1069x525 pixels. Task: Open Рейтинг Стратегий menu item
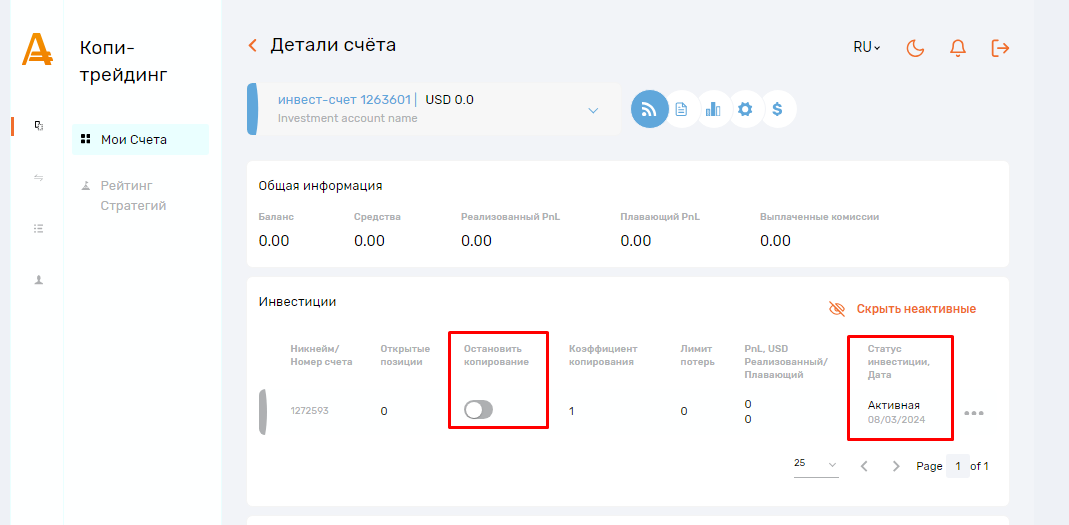(x=132, y=196)
